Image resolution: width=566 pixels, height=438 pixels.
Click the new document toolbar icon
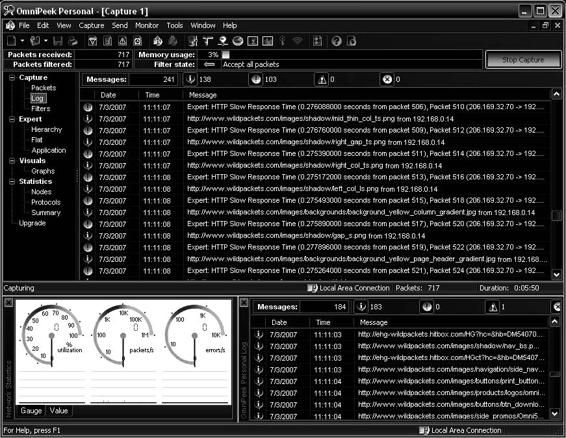[12, 41]
